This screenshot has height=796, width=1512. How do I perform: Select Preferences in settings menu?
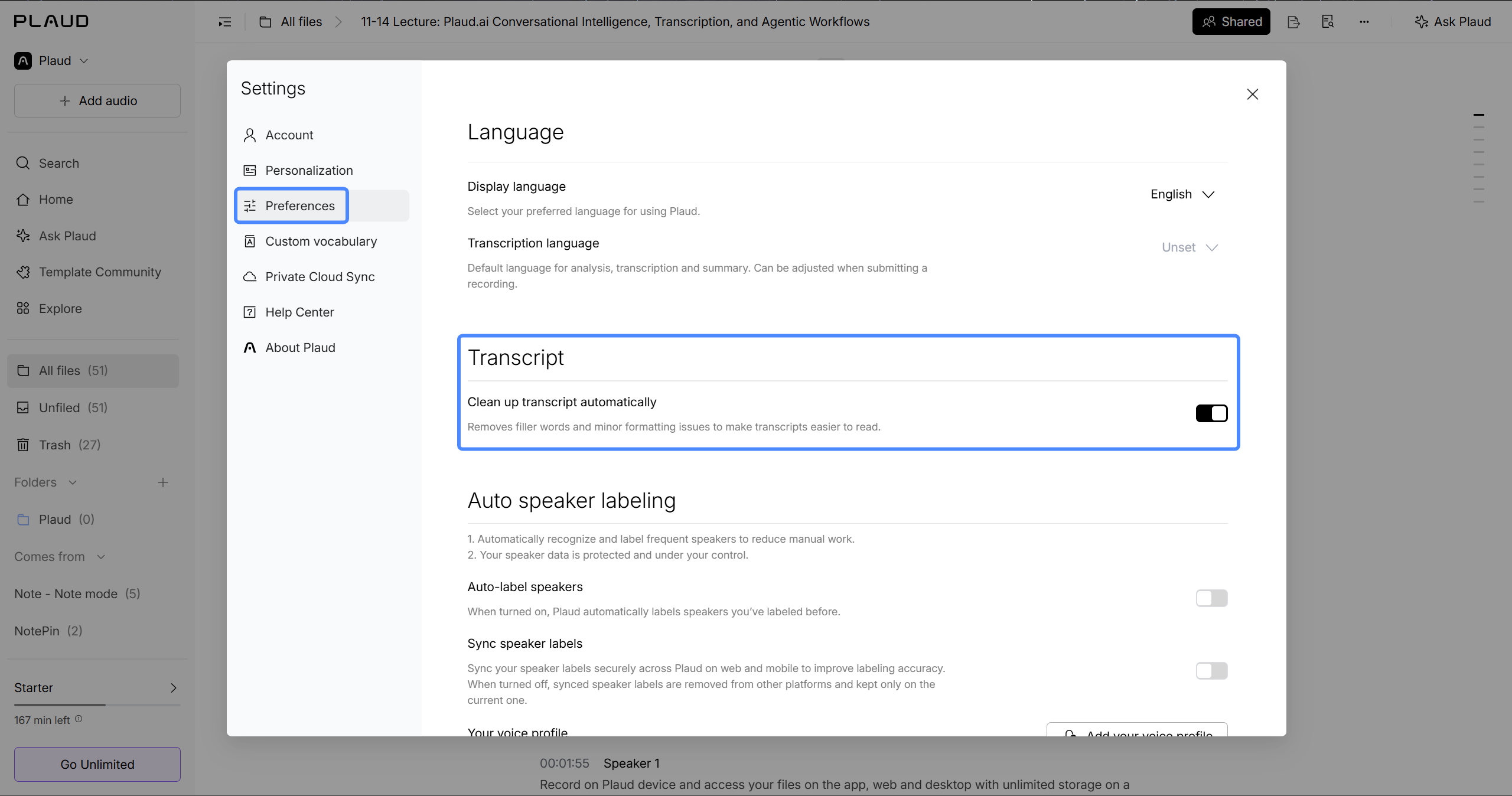tap(322, 206)
